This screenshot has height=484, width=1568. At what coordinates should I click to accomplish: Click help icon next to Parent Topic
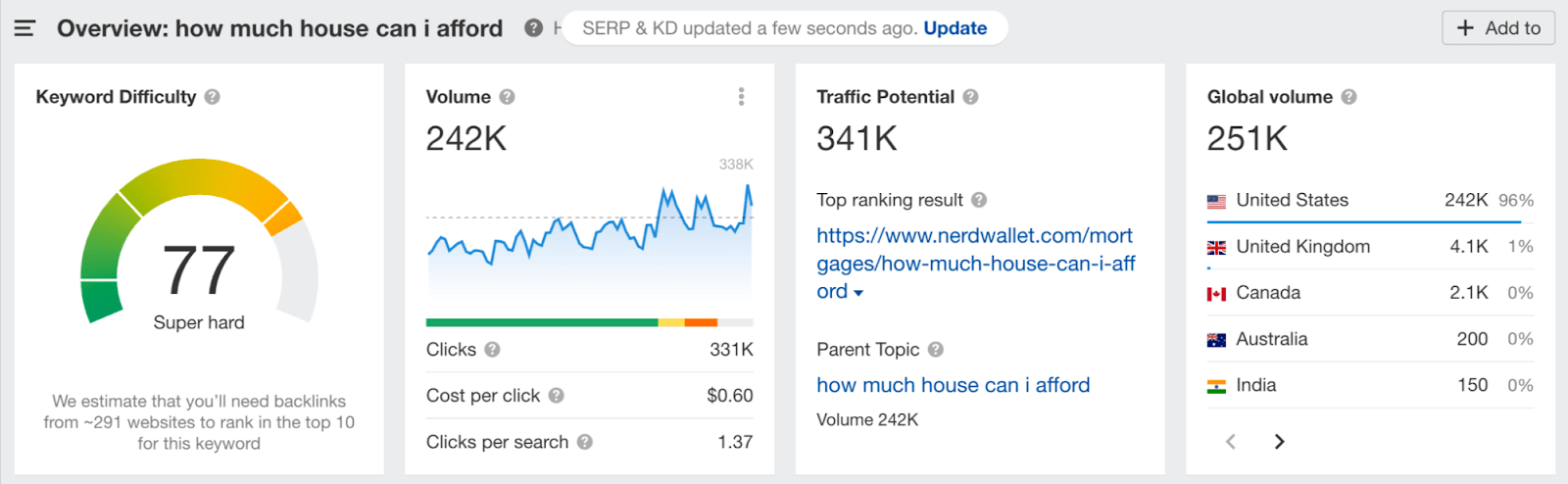tap(935, 350)
